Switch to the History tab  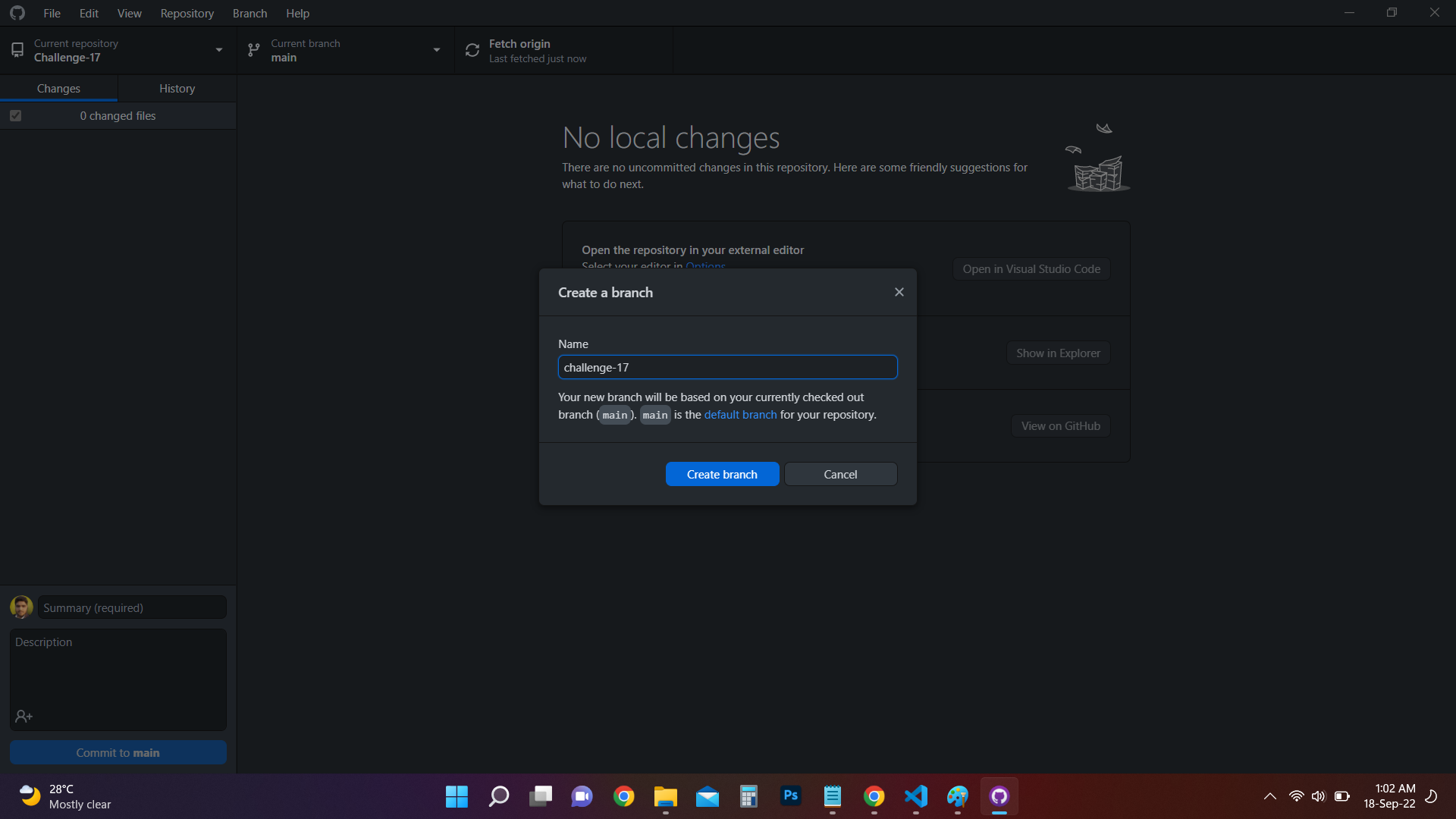(177, 89)
